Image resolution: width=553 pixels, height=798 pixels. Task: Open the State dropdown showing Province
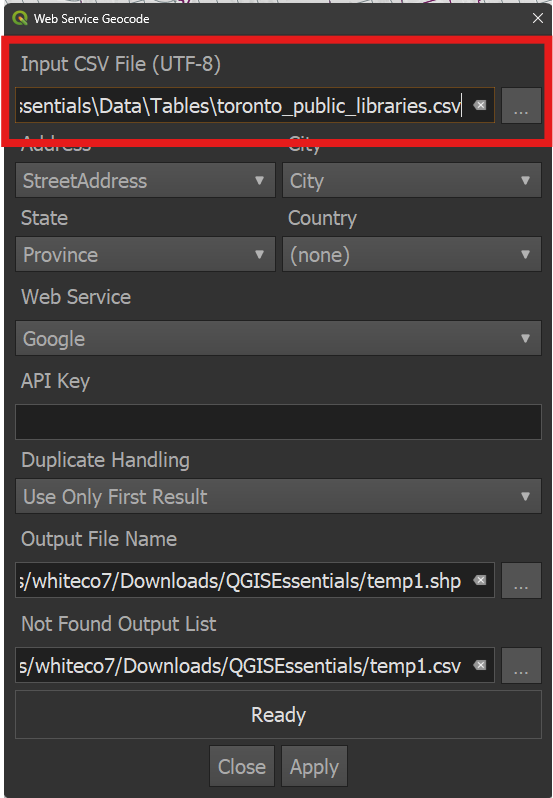[145, 254]
